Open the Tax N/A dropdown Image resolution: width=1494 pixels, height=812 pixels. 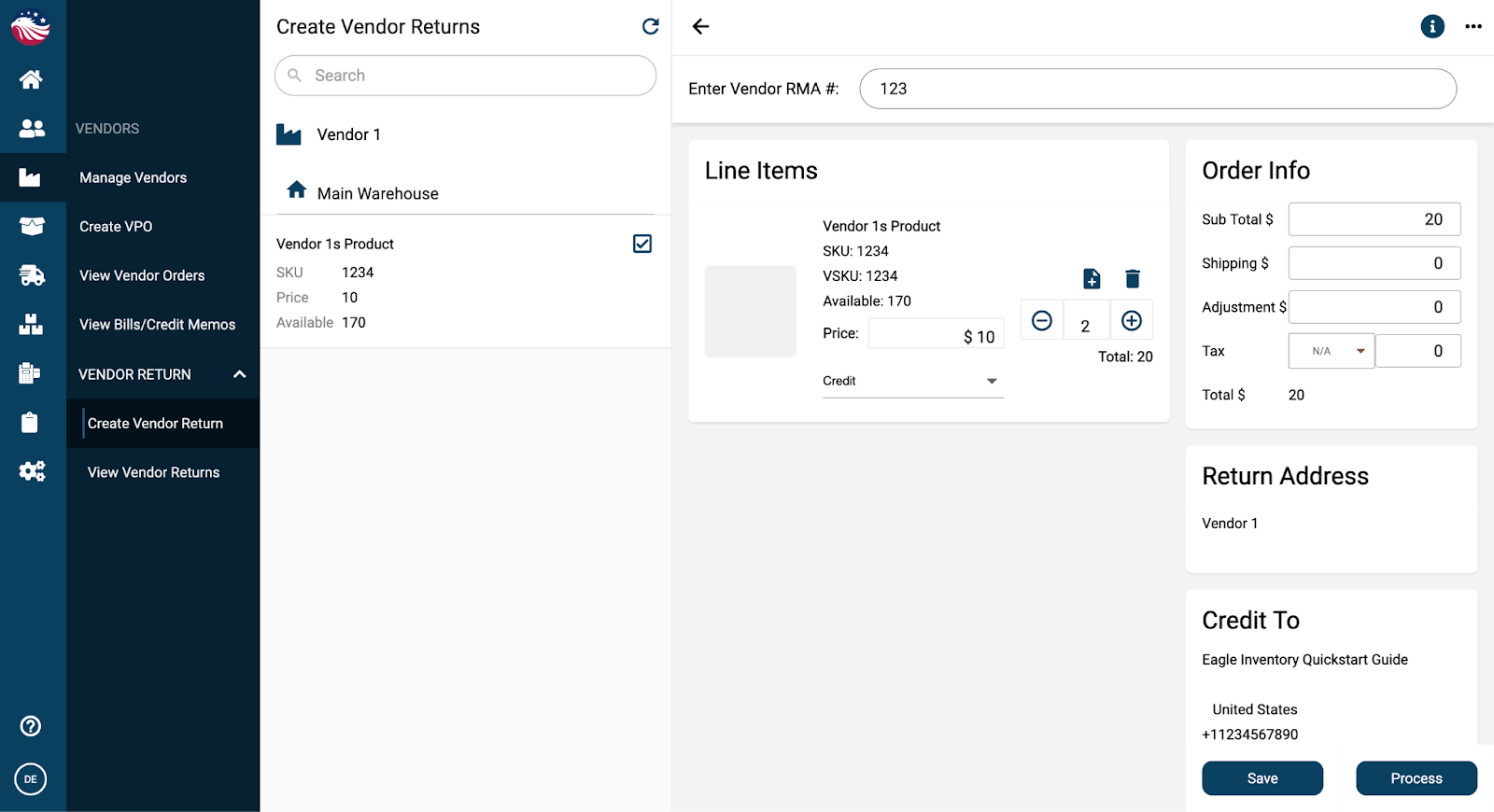[1331, 351]
